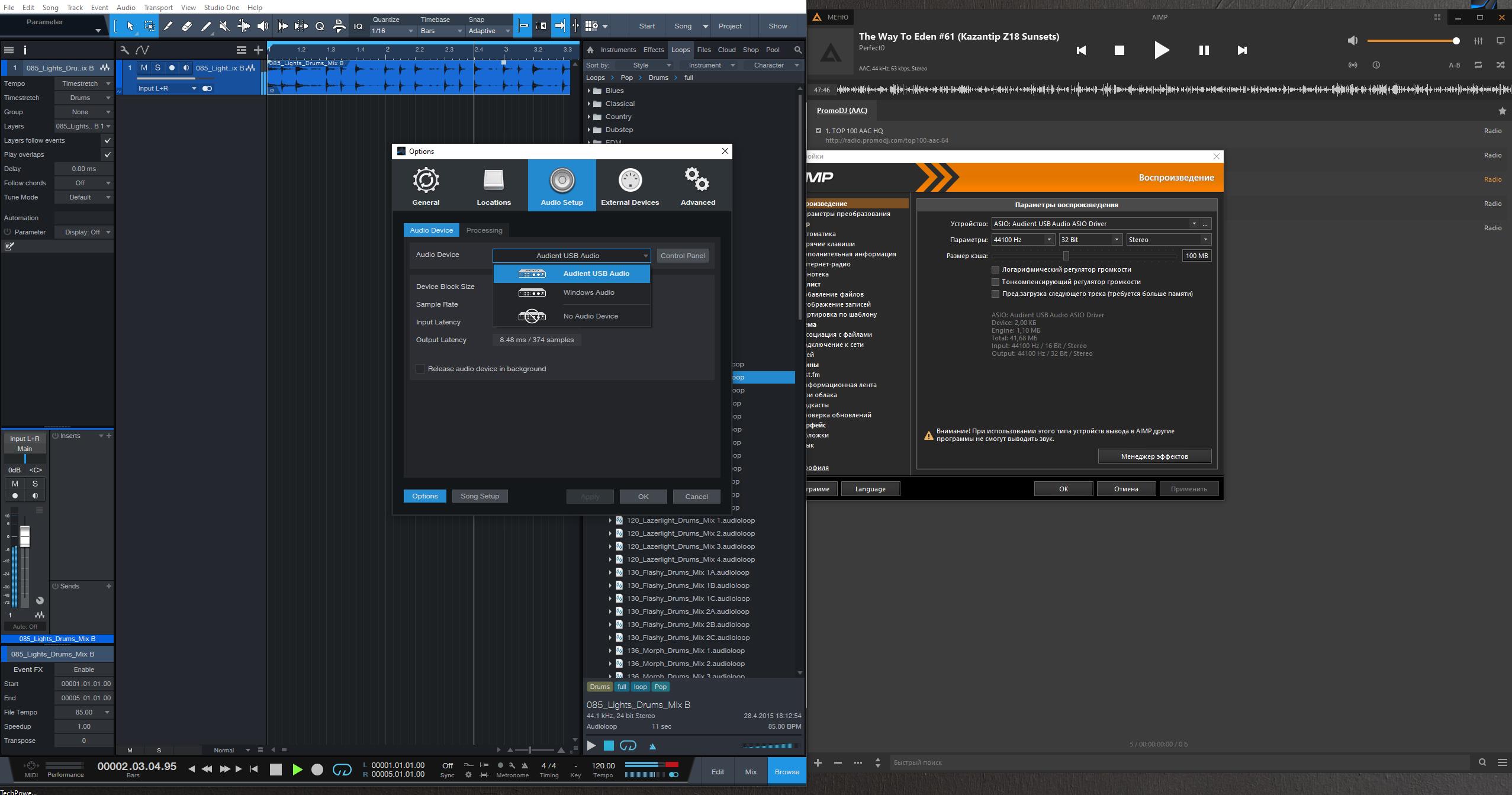Image resolution: width=1512 pixels, height=795 pixels.
Task: Switch to the Processing tab
Action: click(x=484, y=230)
